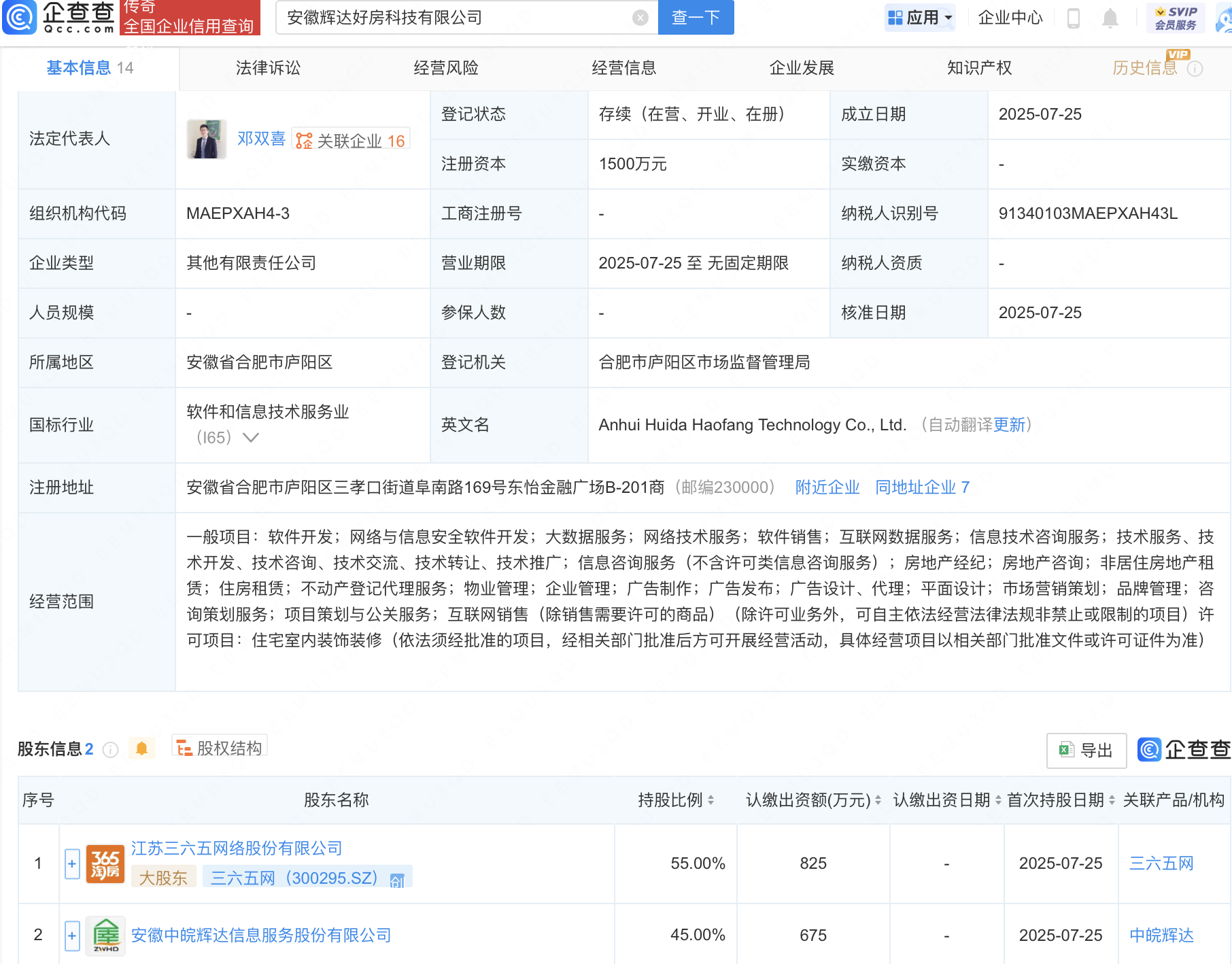Click the ZWHD company logo
This screenshot has height=964, width=1232.
pyautogui.click(x=105, y=935)
